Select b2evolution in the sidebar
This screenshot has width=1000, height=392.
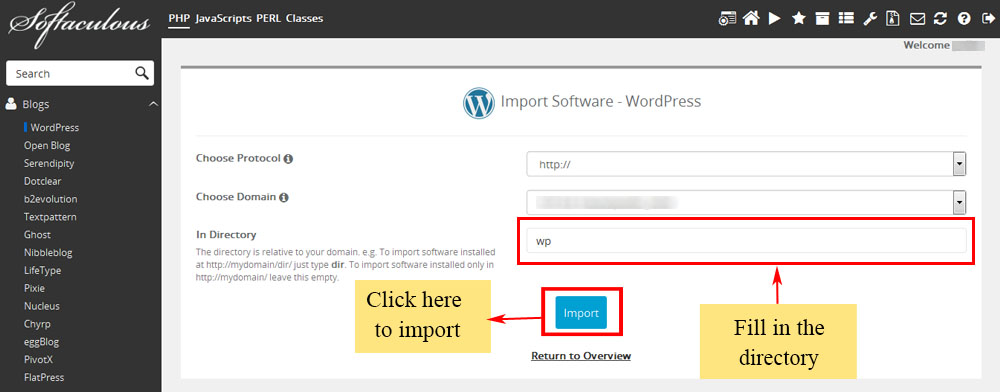tap(50, 199)
